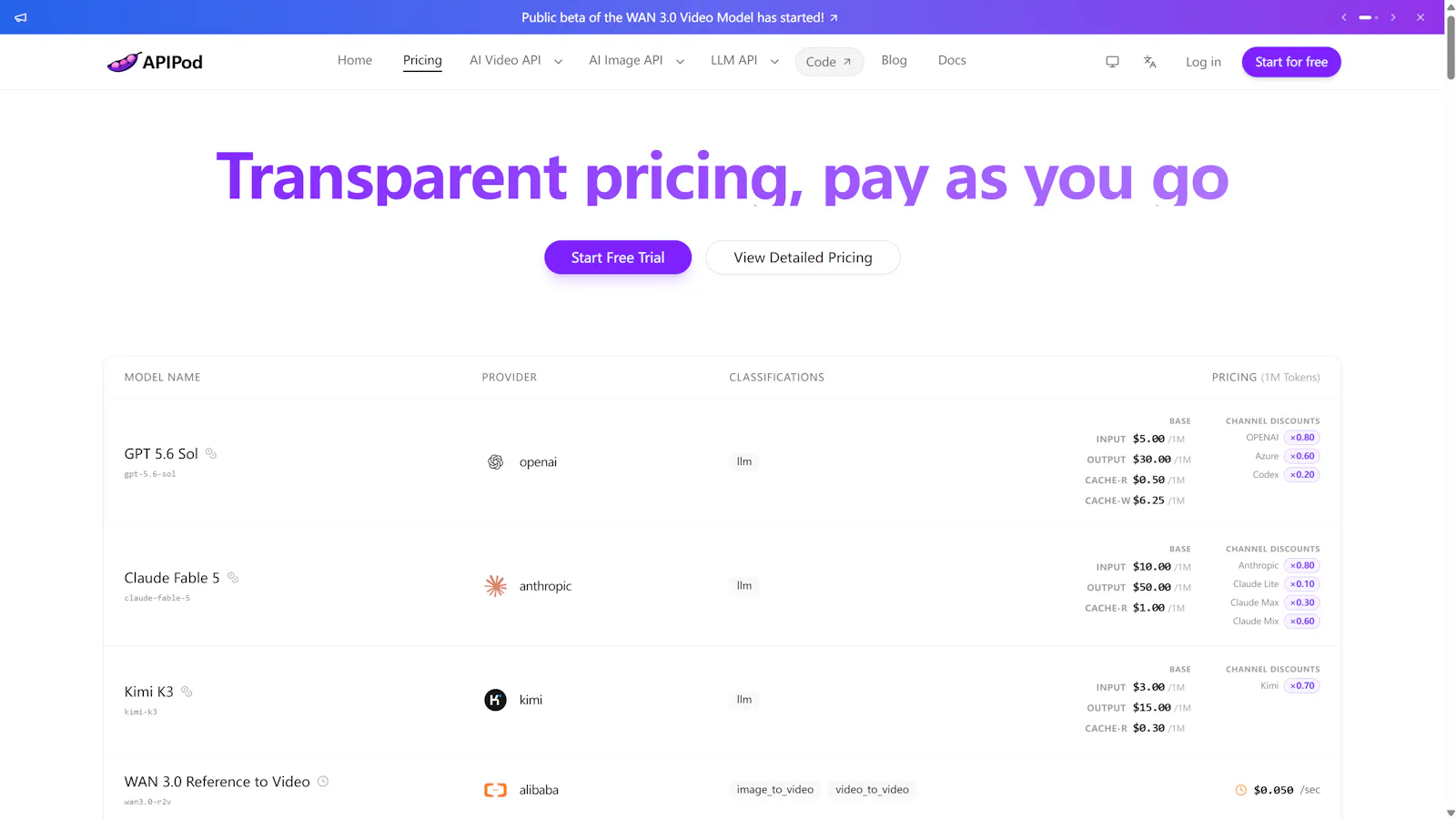Screen dimensions: 1456x819
Task: Click GPT 5.6 Sol output price $30.00
Action: coord(1152,460)
